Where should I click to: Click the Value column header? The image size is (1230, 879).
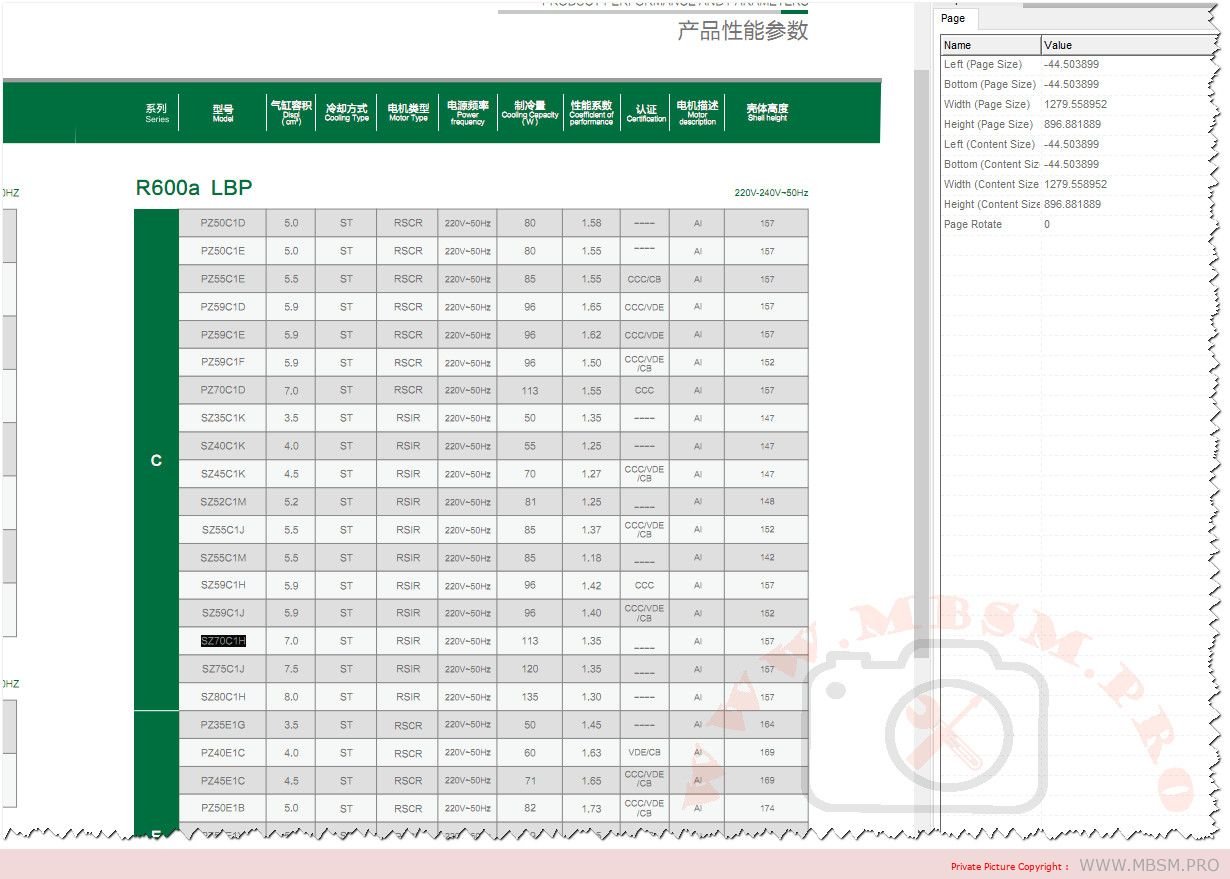point(1125,45)
